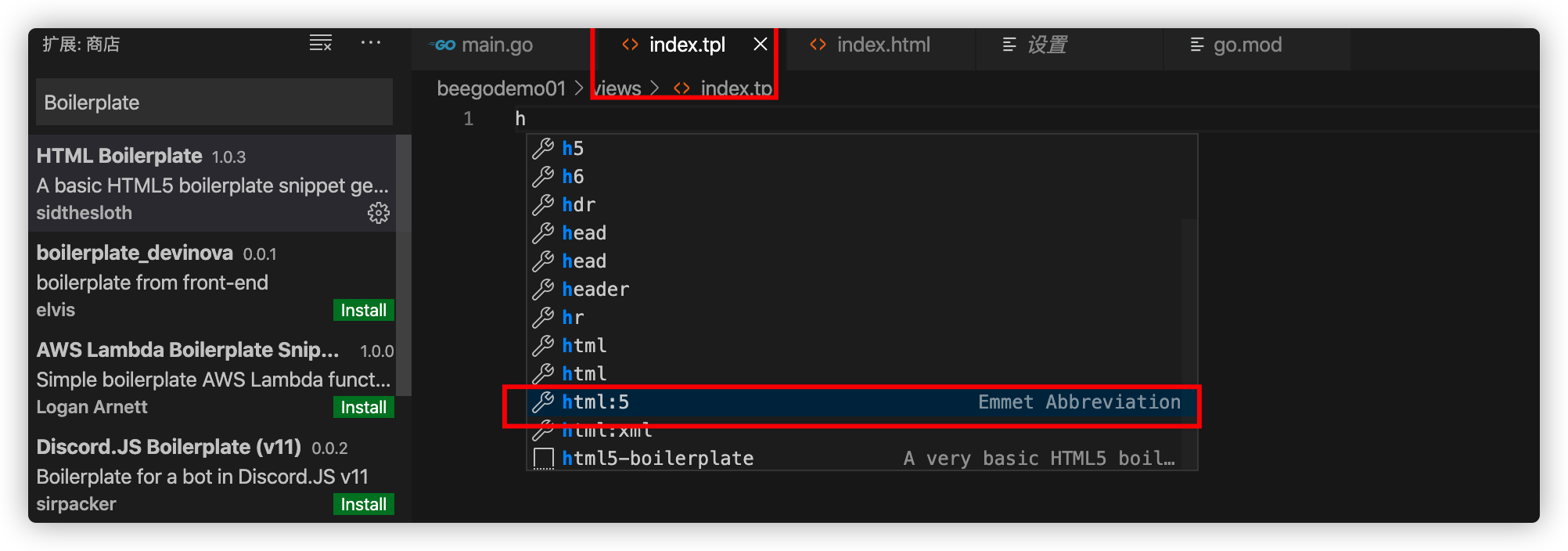The image size is (1568, 551).
Task: Click the index.tpl file icon in the breadcrumb
Action: [x=684, y=88]
